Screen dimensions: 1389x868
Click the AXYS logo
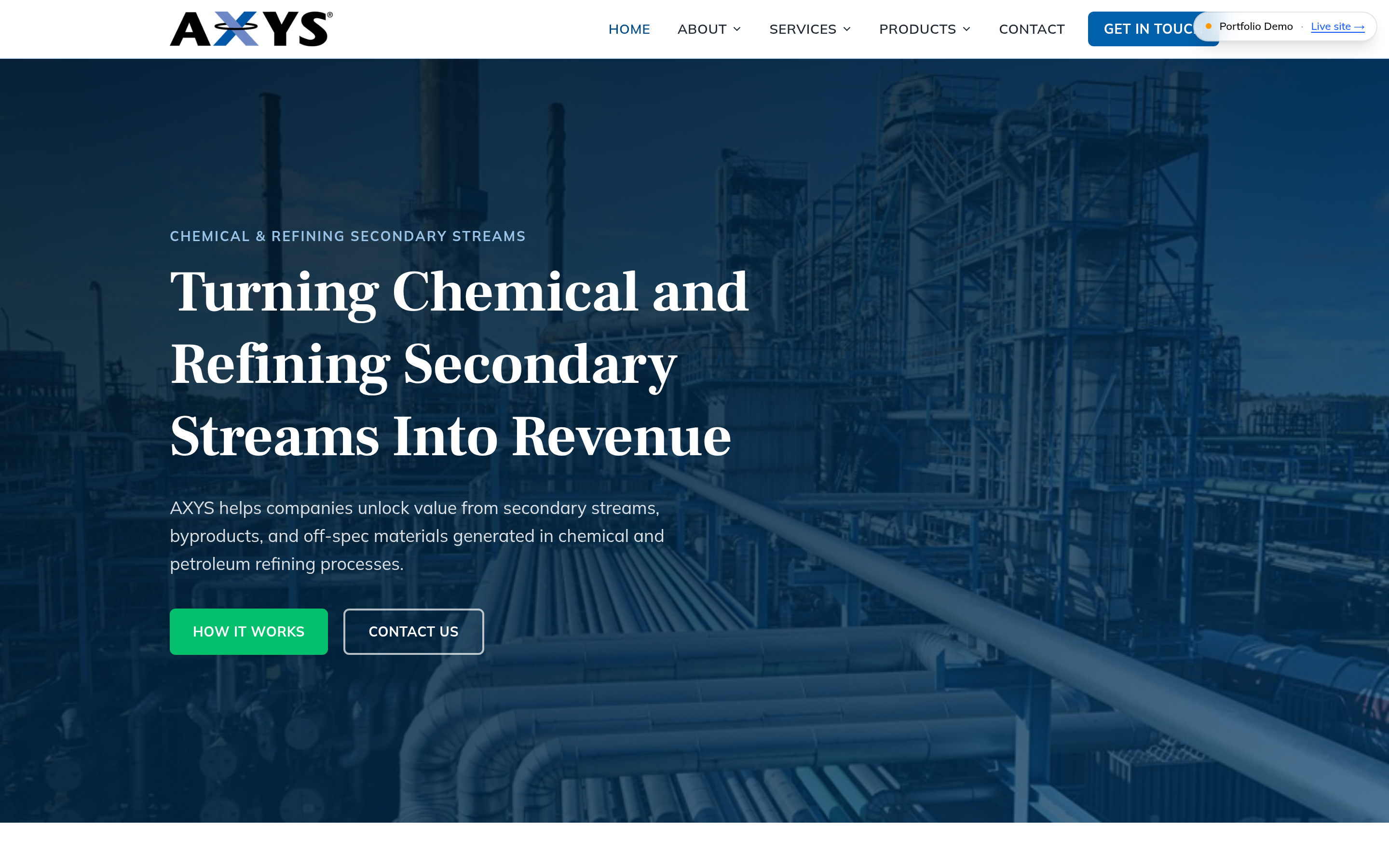coord(251,29)
